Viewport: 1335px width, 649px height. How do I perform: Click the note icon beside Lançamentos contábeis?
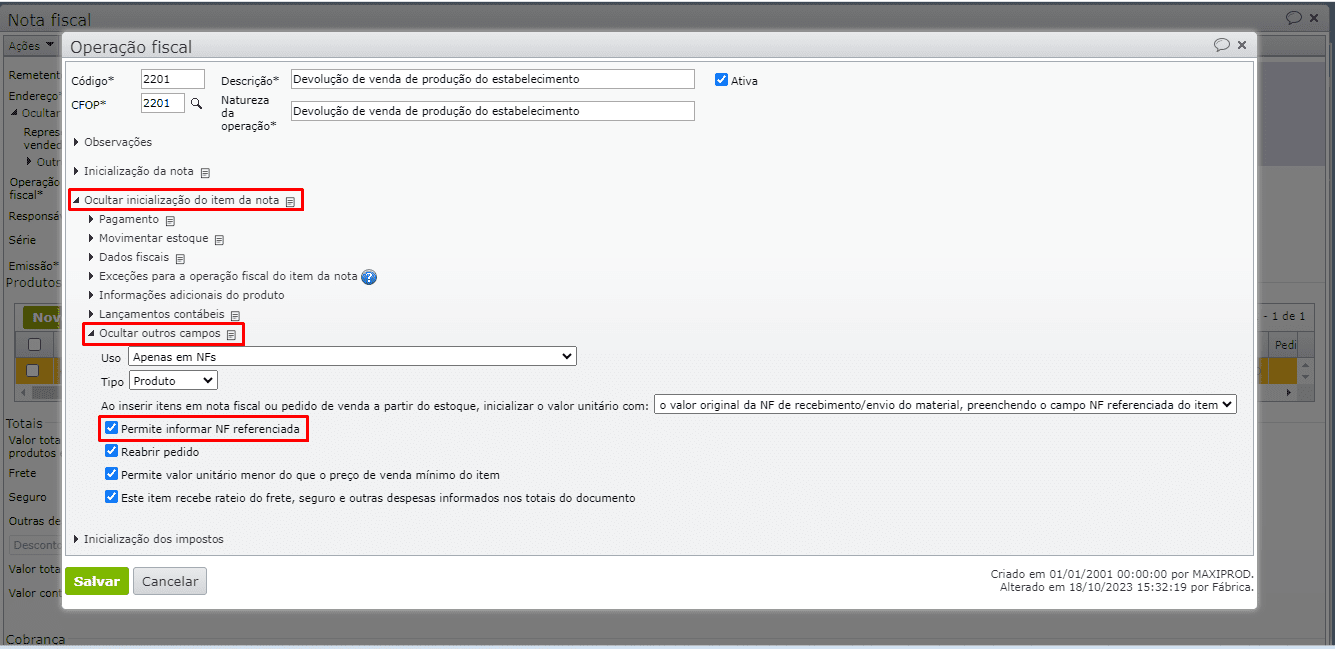pyautogui.click(x=235, y=315)
